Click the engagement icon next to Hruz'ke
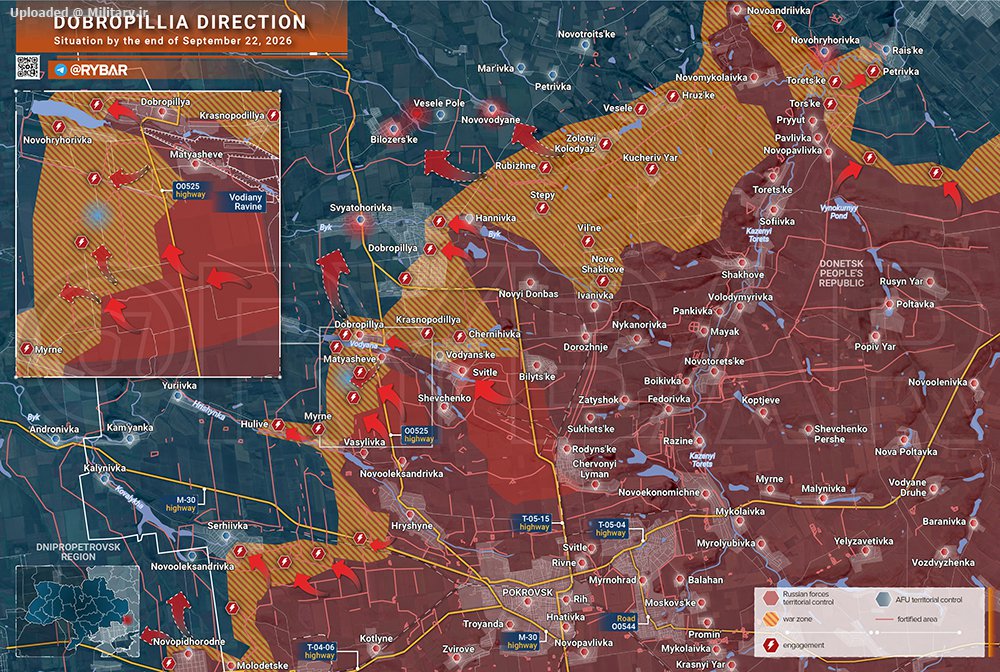The image size is (1000, 672). pos(672,96)
